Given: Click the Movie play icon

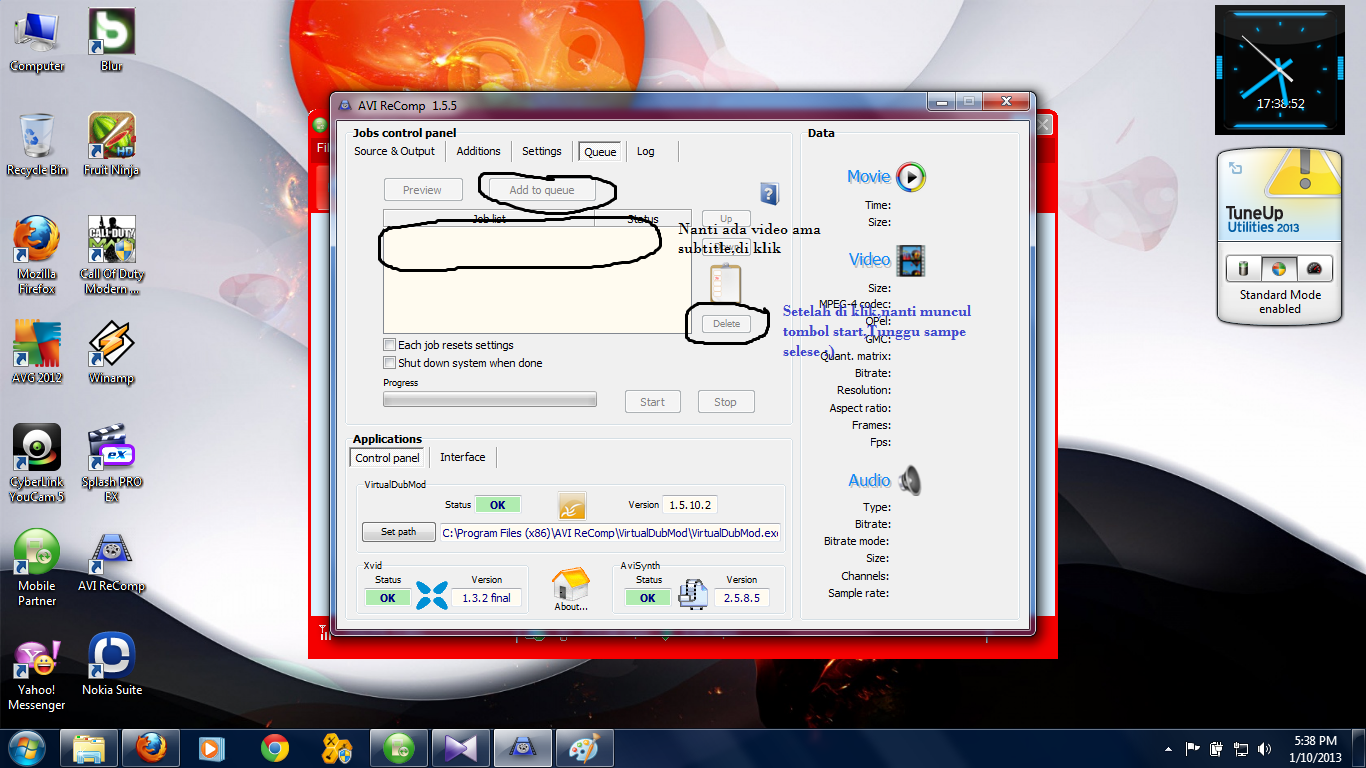Looking at the screenshot, I should (x=911, y=177).
